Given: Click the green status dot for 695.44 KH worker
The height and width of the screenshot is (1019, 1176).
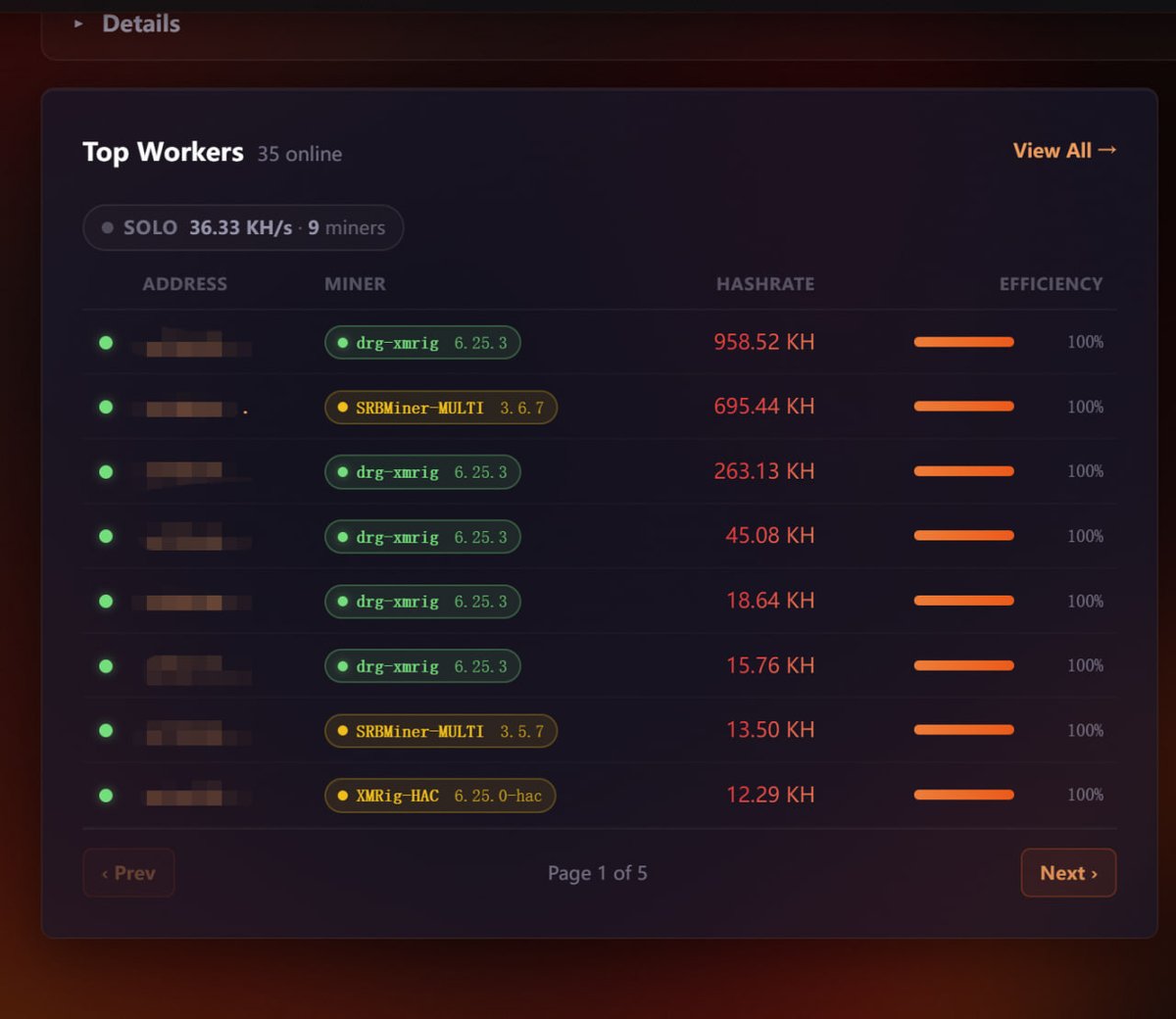Looking at the screenshot, I should 106,407.
